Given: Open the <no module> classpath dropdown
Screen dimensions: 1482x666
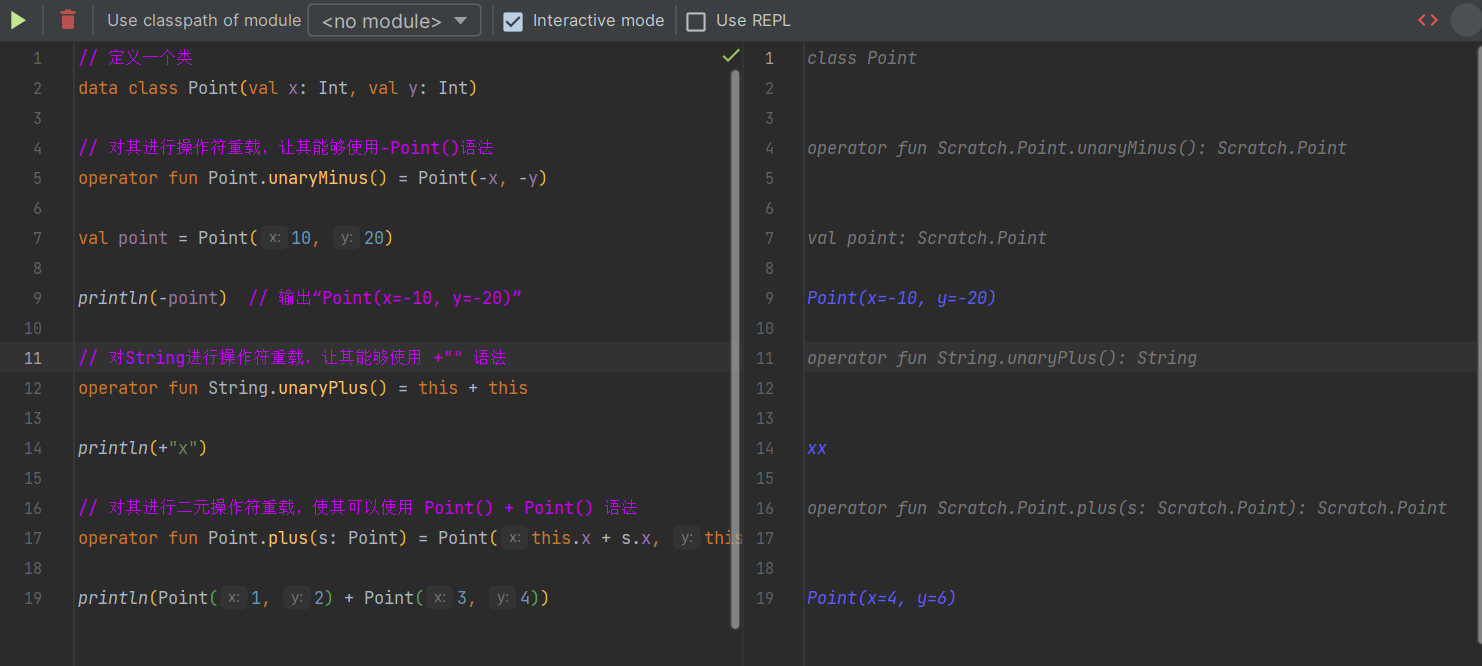Looking at the screenshot, I should point(394,20).
